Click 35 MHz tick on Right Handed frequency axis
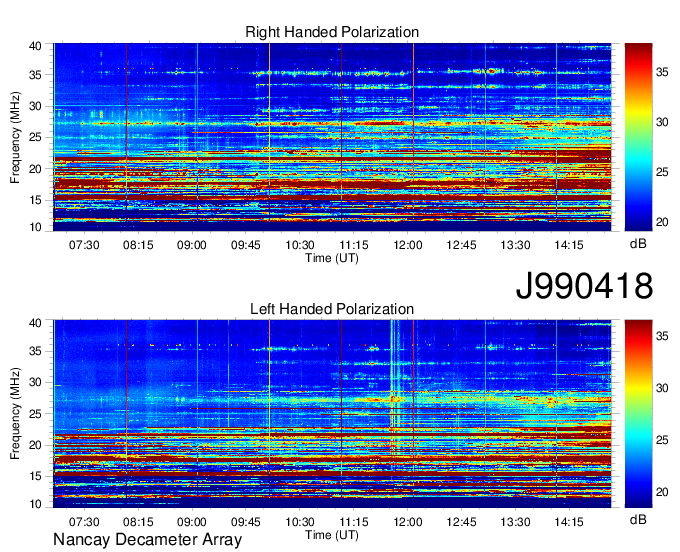Image resolution: width=680 pixels, height=552 pixels. (x=35, y=75)
